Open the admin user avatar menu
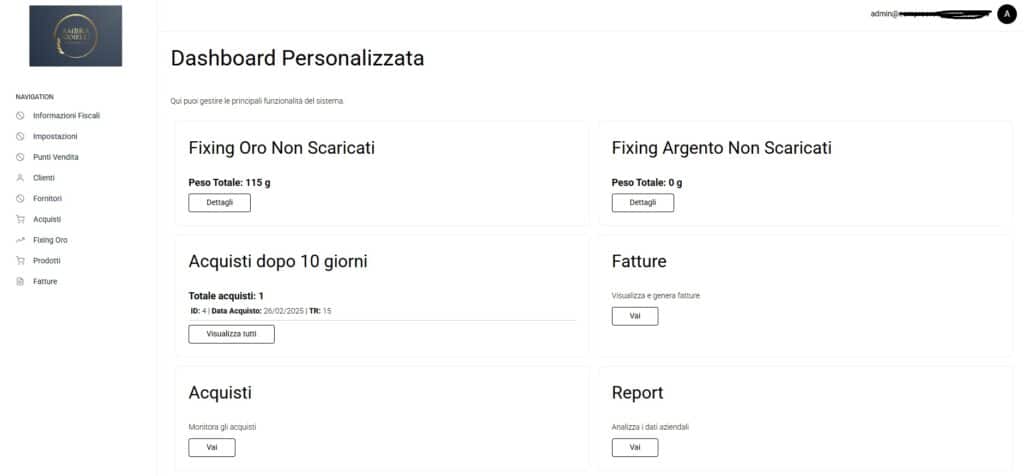1024x476 pixels. [x=1006, y=14]
